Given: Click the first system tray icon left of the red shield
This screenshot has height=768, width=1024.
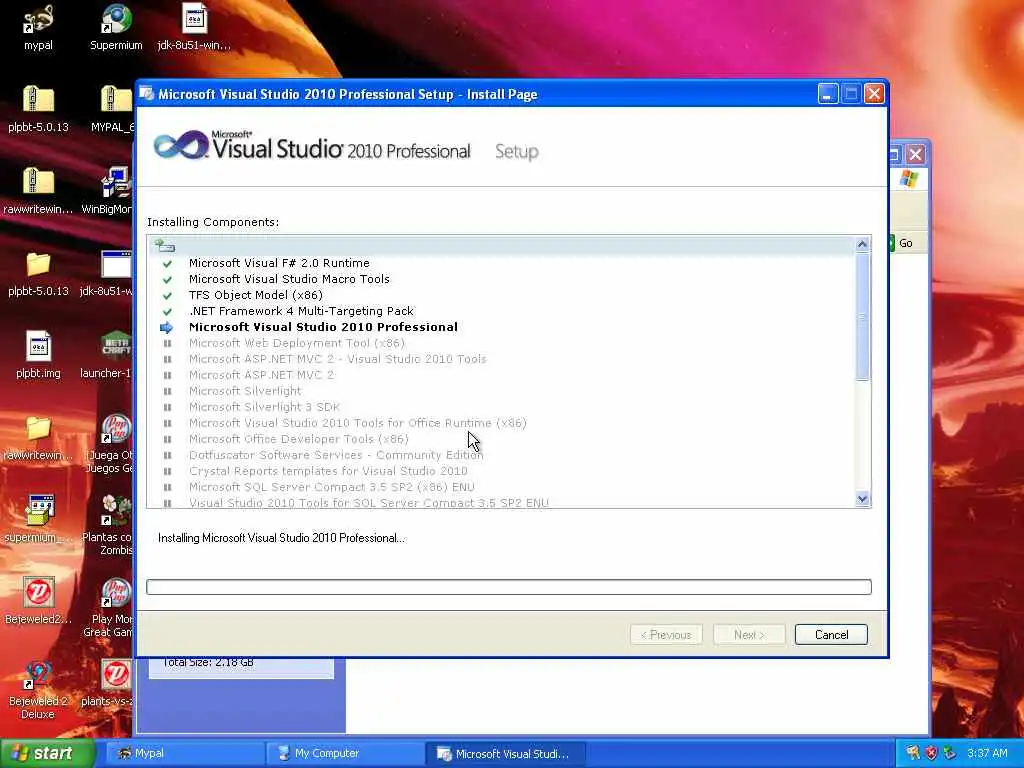Looking at the screenshot, I should 913,753.
